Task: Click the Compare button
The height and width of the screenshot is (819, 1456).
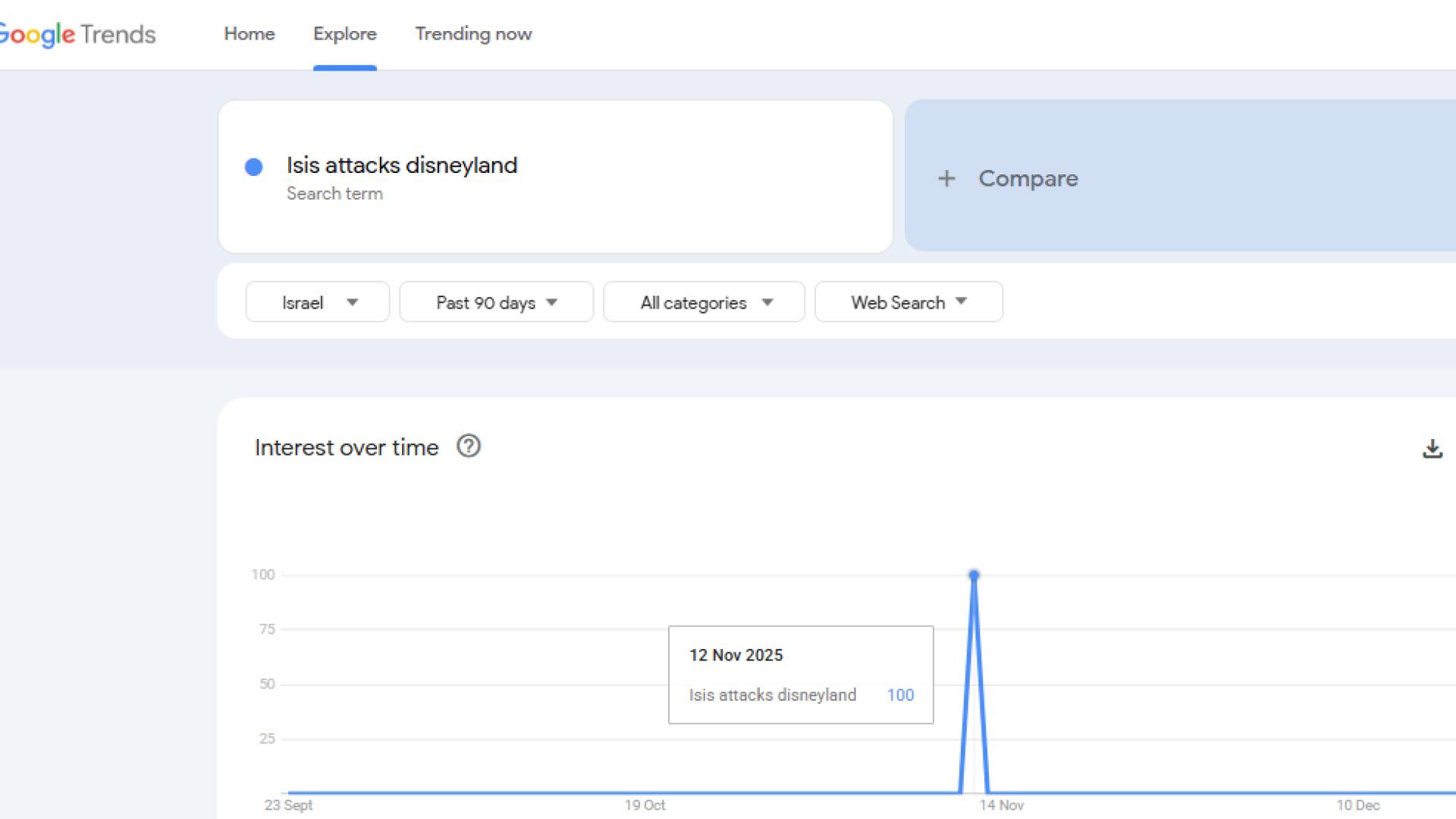Action: (x=1028, y=178)
